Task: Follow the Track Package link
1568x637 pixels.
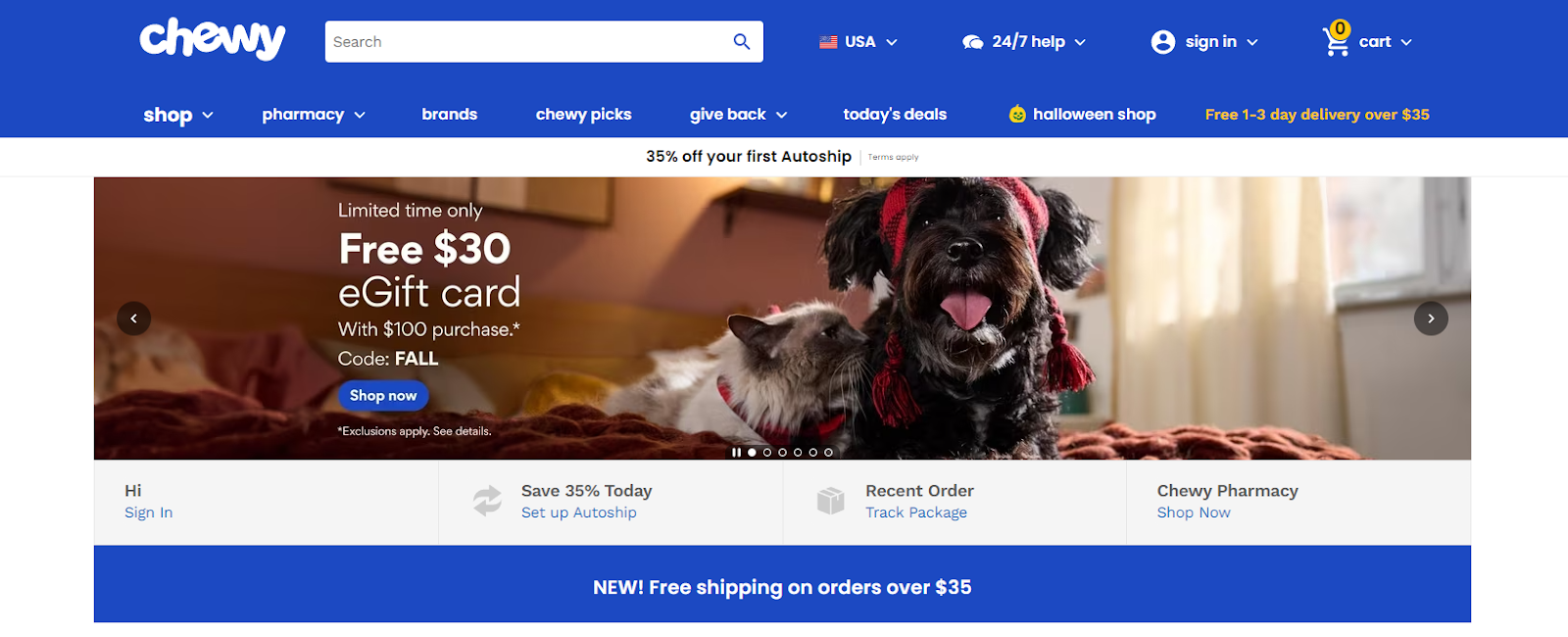Action: point(915,513)
